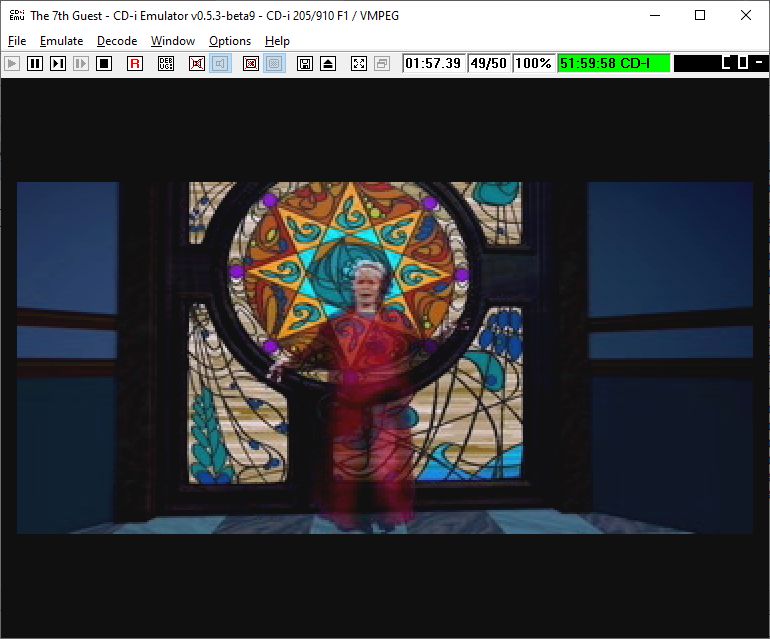Click the black front panel display
This screenshot has width=770, height=639.
(x=721, y=63)
